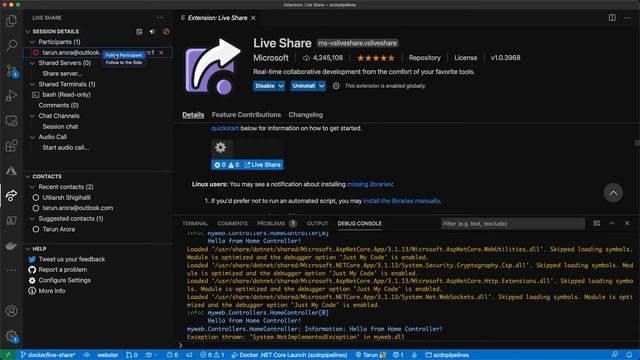Collapse the Participants (1) node
Screen dimensions: 640x360
point(32,42)
